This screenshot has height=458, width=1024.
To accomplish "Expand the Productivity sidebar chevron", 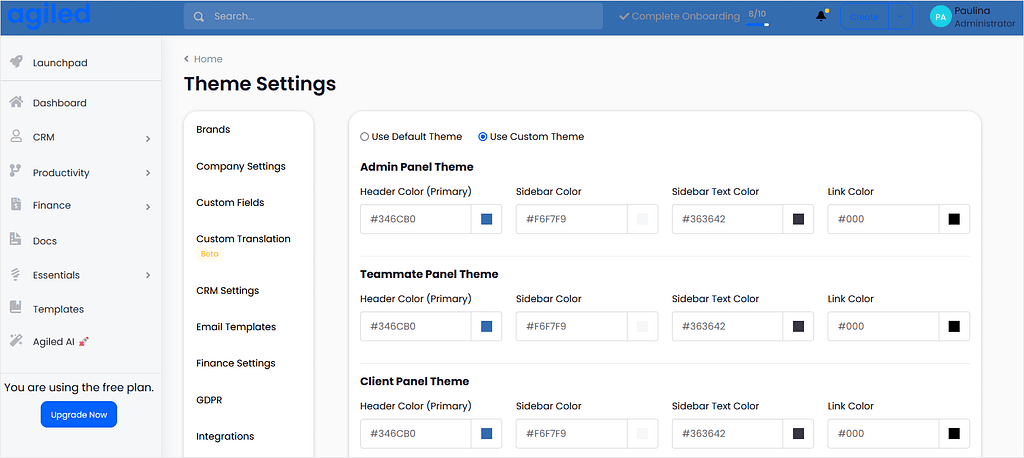I will (x=148, y=173).
